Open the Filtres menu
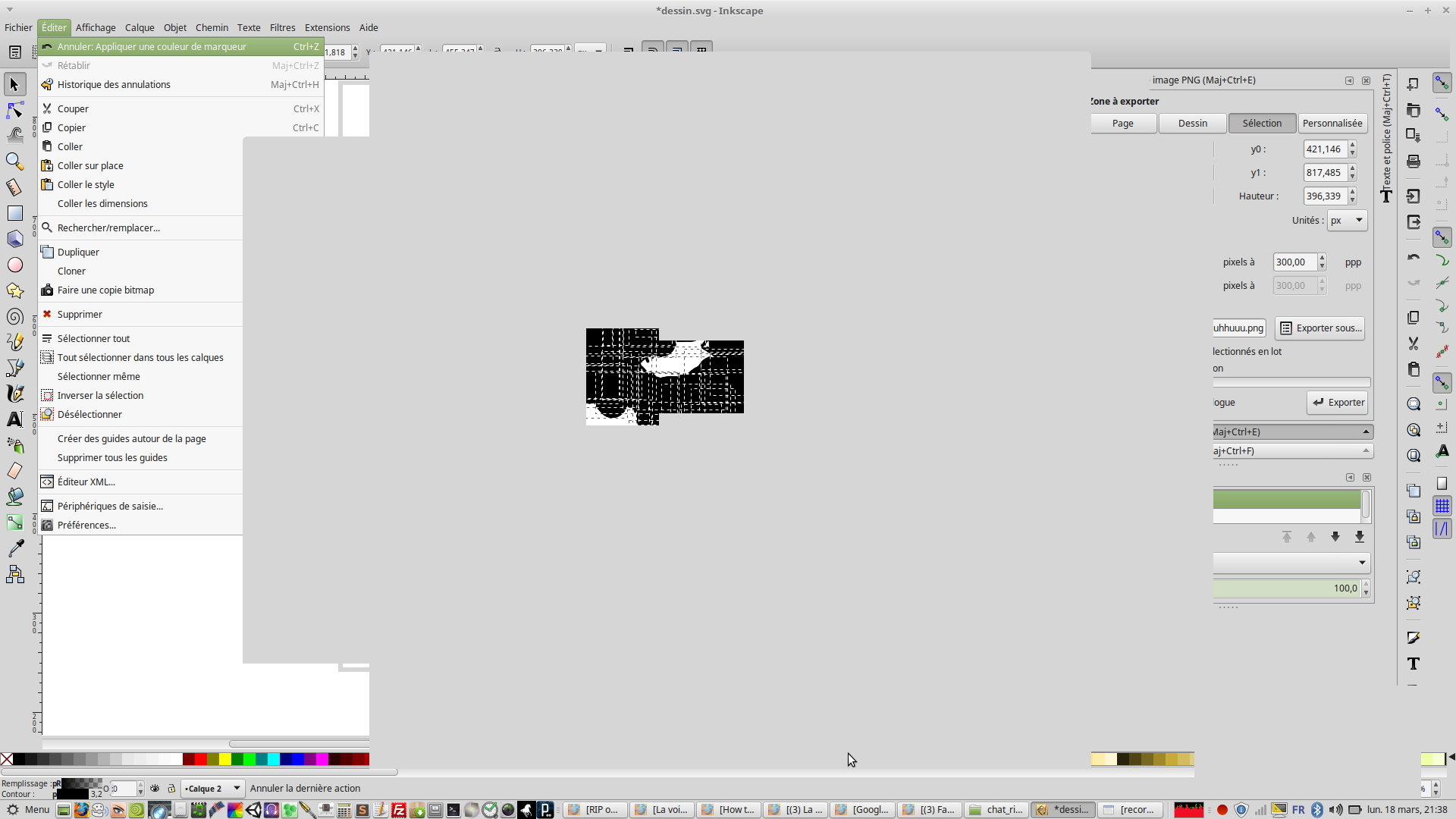Image resolution: width=1456 pixels, height=819 pixels. pyautogui.click(x=282, y=27)
